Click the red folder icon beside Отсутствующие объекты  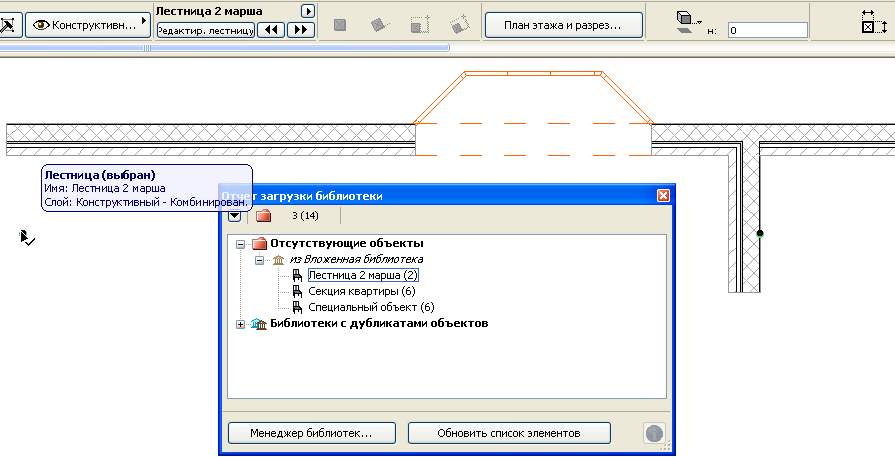coord(260,244)
